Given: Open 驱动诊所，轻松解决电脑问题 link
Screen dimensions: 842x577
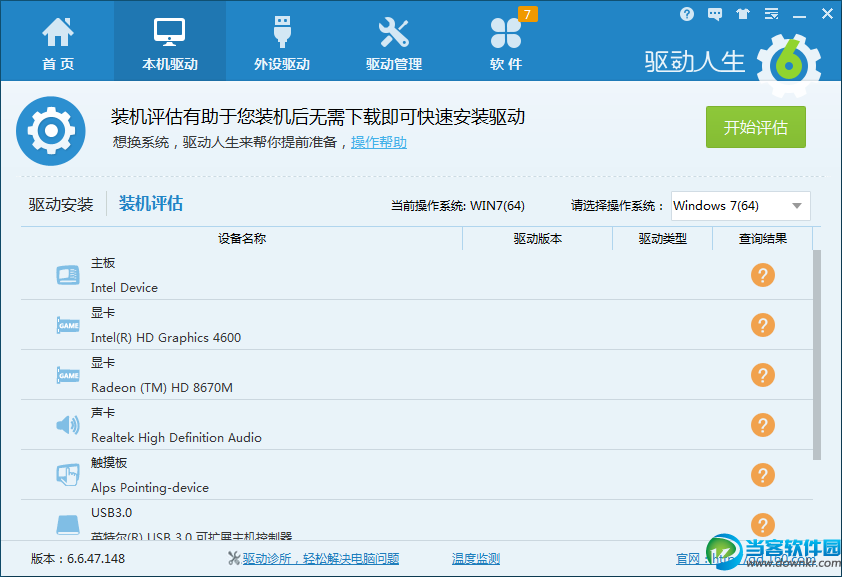Looking at the screenshot, I should point(321,559).
